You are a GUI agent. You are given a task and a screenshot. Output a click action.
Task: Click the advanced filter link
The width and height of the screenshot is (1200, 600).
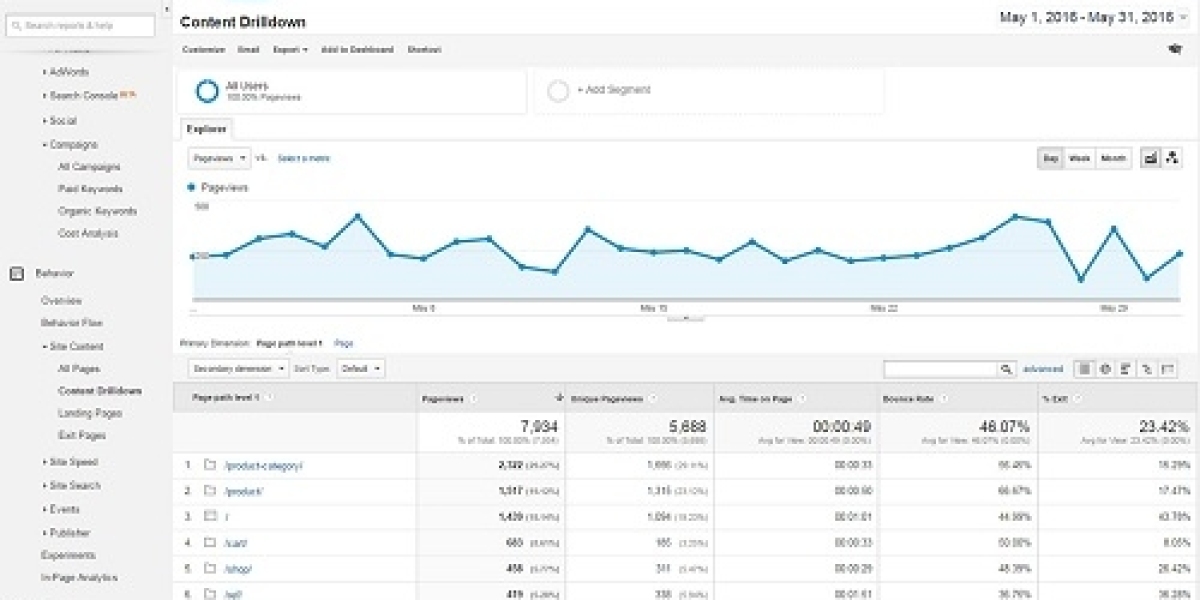pyautogui.click(x=1042, y=369)
